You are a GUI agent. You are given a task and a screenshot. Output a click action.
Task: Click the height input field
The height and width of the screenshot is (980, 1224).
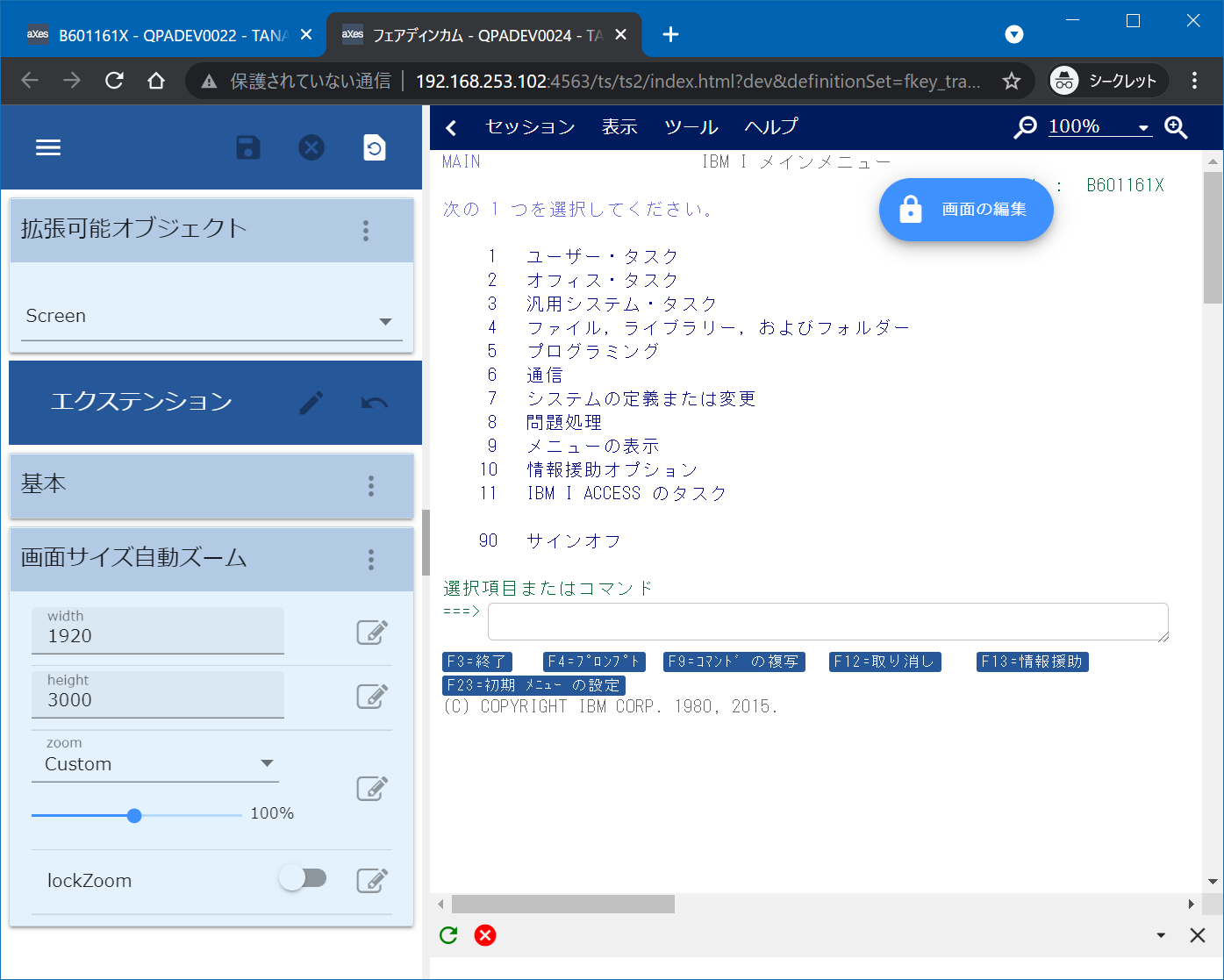(158, 695)
